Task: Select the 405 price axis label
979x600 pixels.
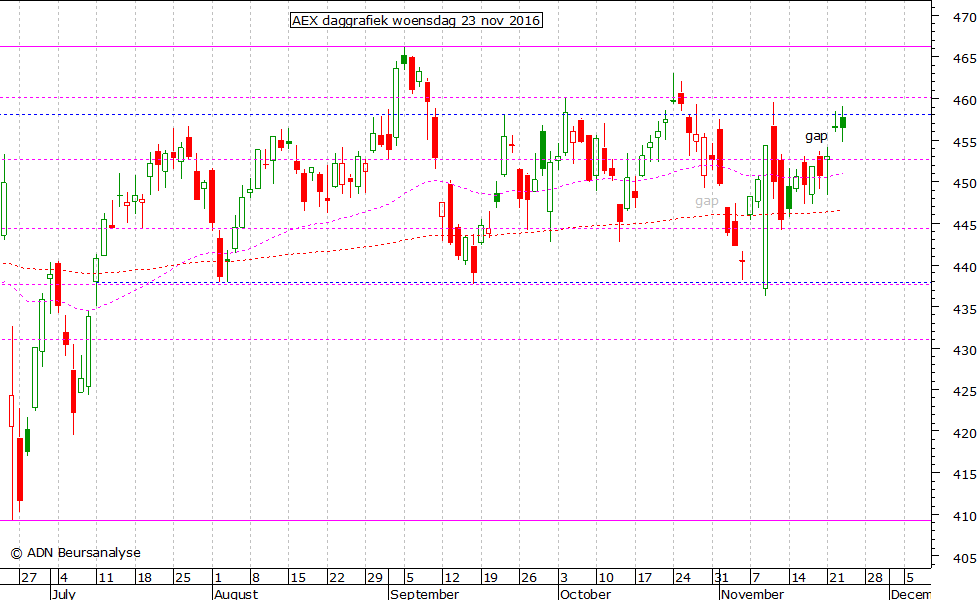Action: click(x=965, y=559)
